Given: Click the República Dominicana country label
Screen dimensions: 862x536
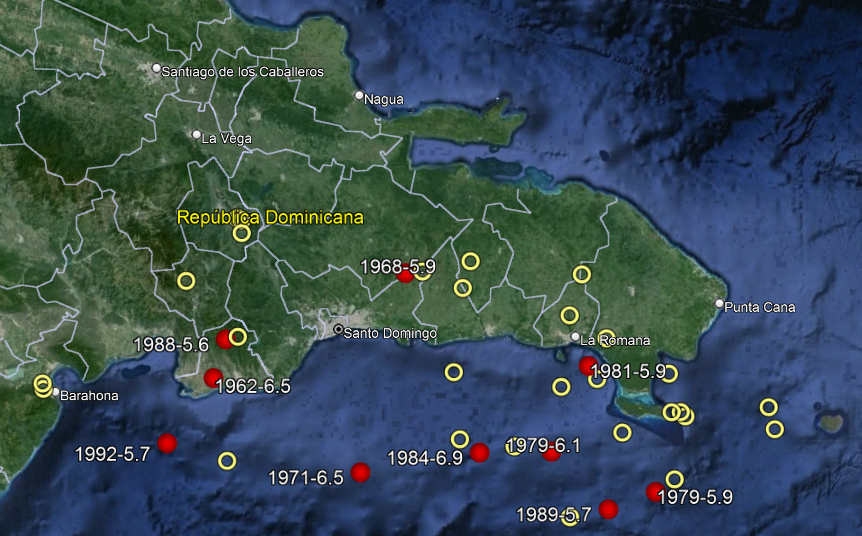Looking at the screenshot, I should (x=270, y=217).
